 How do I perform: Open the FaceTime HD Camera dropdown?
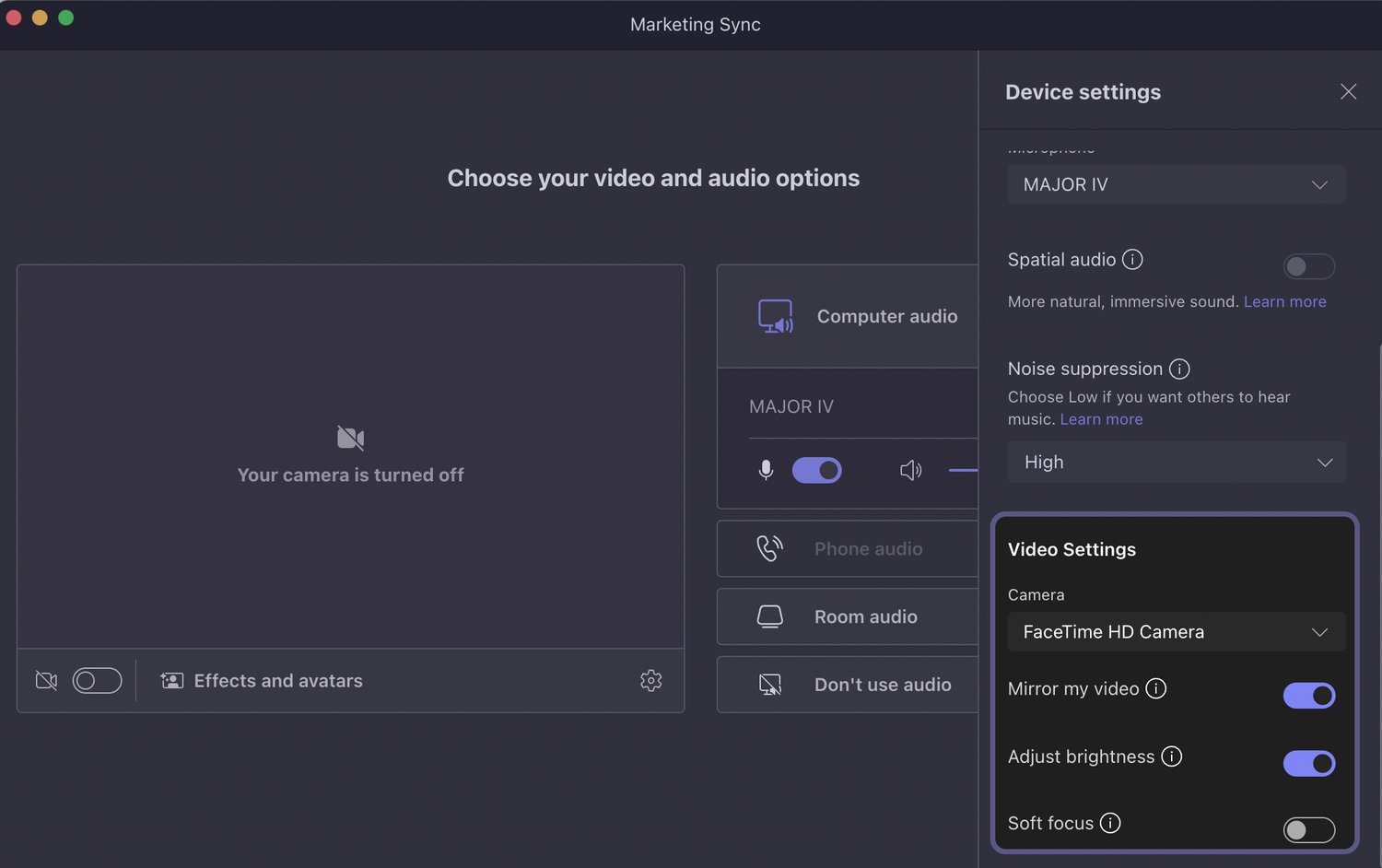pos(1176,632)
